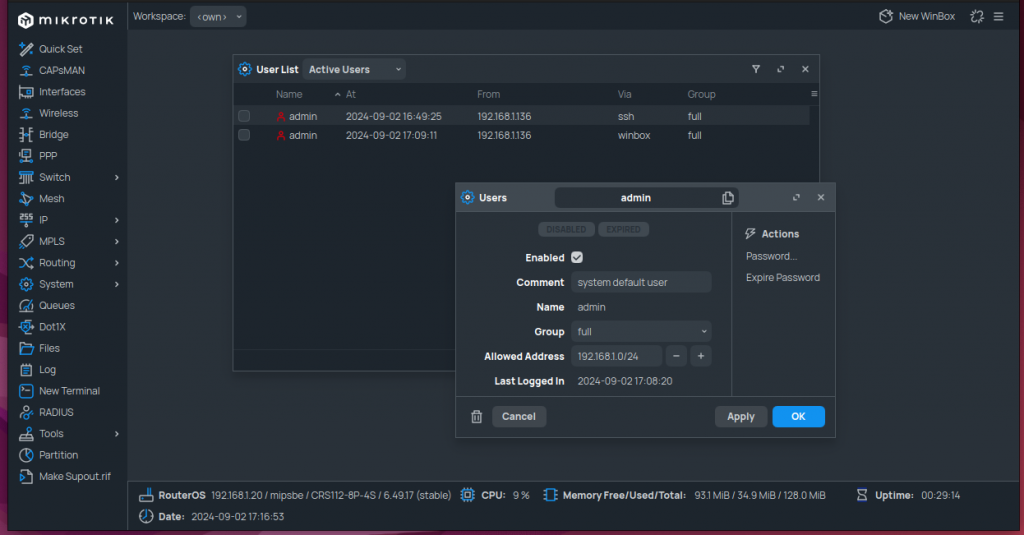Toggle the DISABLED status flag

pyautogui.click(x=566, y=229)
